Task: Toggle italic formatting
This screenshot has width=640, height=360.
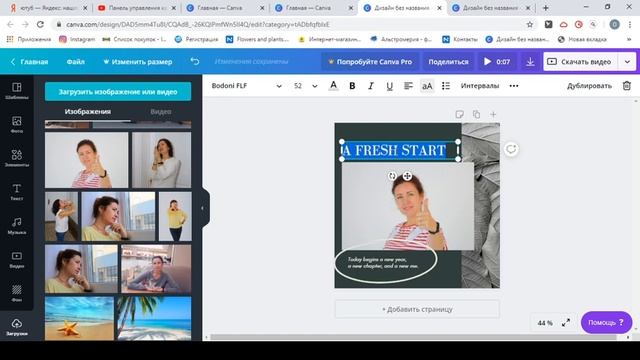Action: (371, 86)
